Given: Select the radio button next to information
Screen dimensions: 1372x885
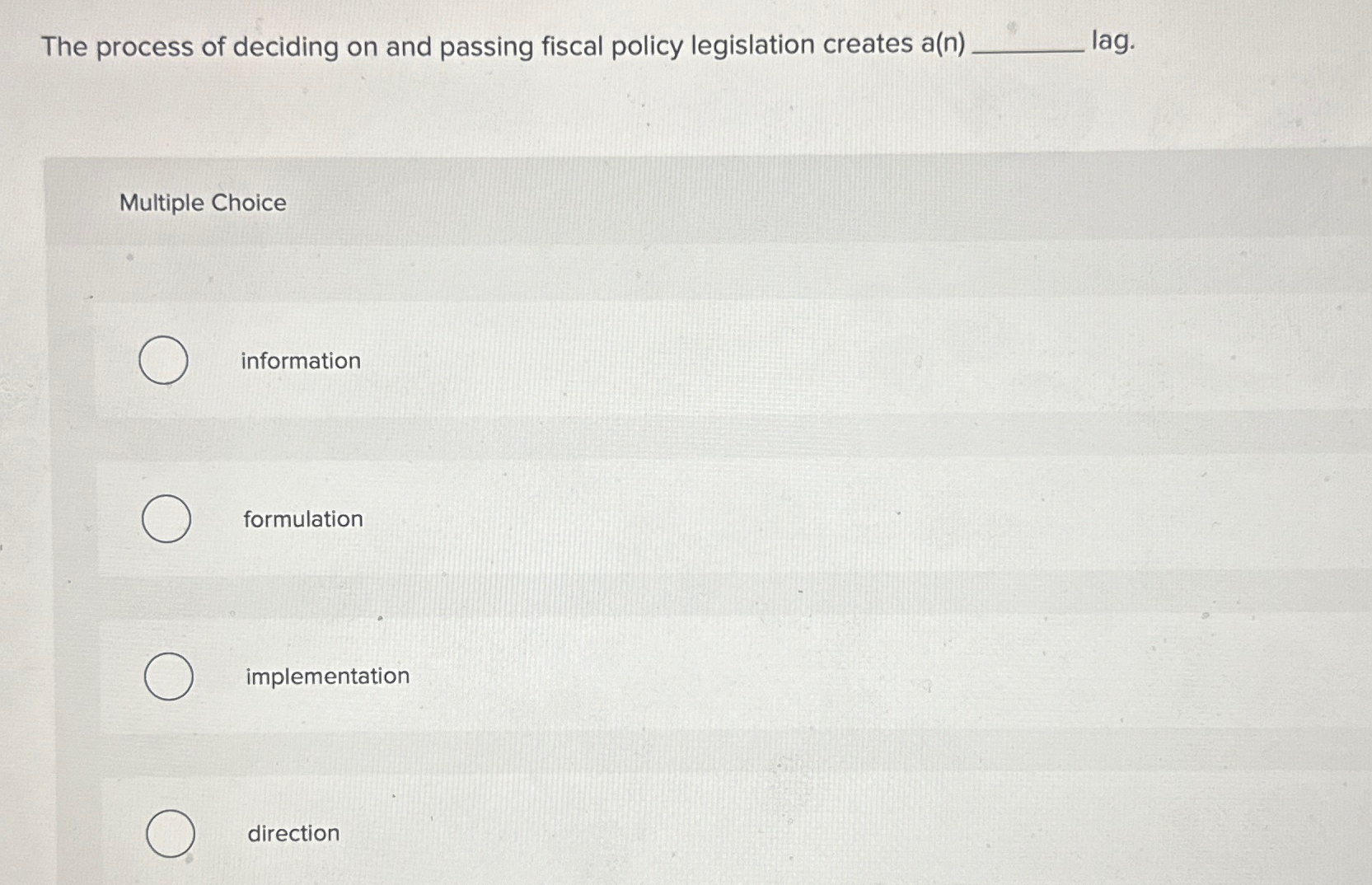Looking at the screenshot, I should (165, 360).
